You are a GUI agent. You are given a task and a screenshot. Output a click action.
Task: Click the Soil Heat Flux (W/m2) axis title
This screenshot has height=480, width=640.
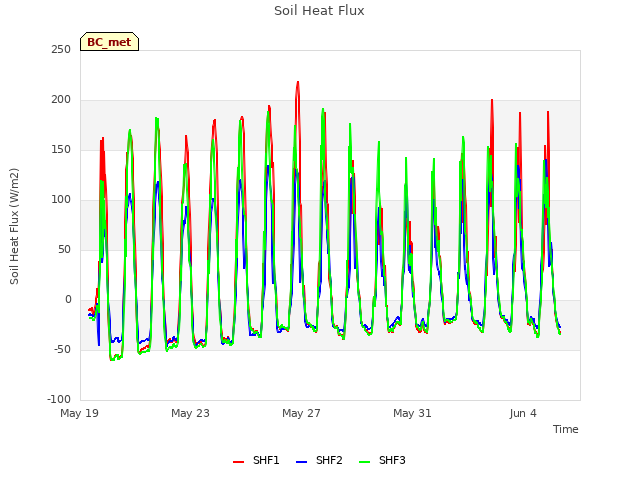click(x=14, y=226)
